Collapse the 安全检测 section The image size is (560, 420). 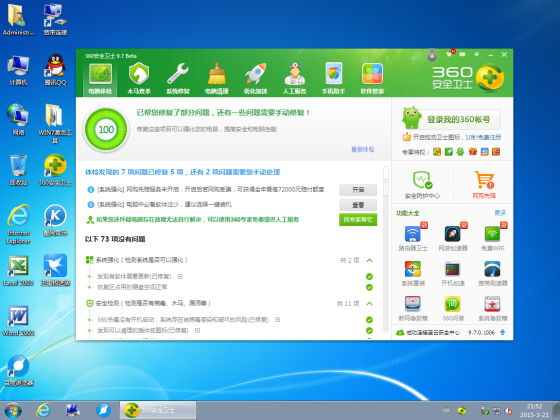[x=370, y=304]
